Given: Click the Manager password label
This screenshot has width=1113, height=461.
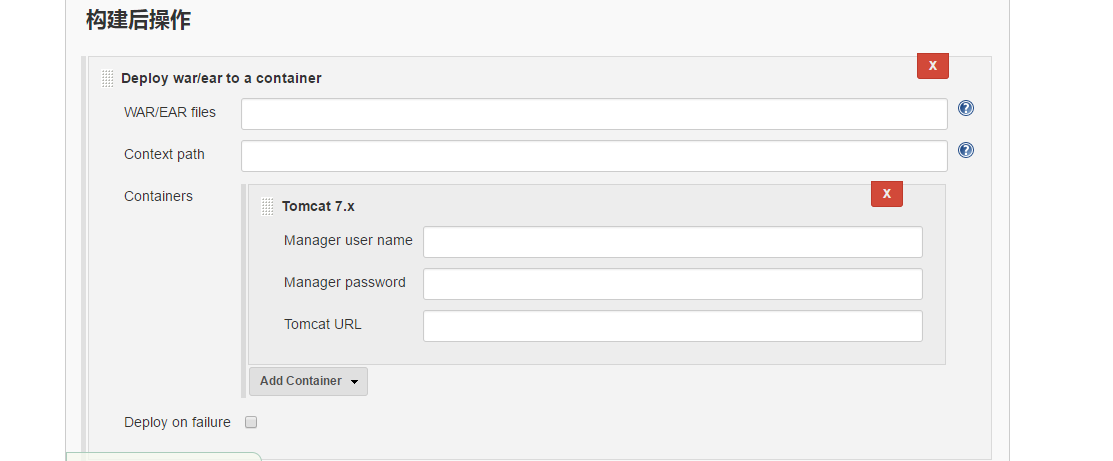Looking at the screenshot, I should pyautogui.click(x=345, y=282).
